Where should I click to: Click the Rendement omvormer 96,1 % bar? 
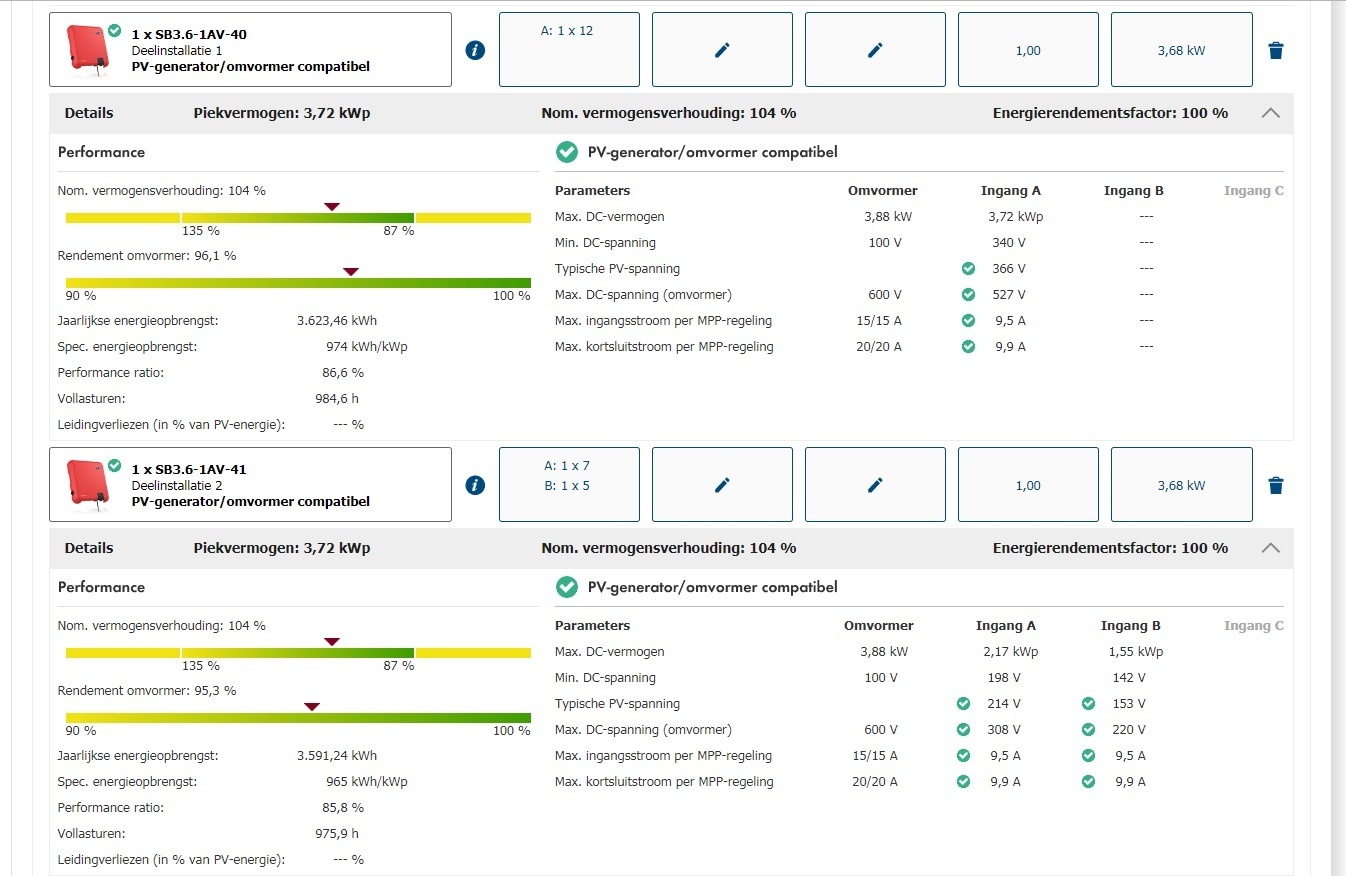tap(298, 282)
